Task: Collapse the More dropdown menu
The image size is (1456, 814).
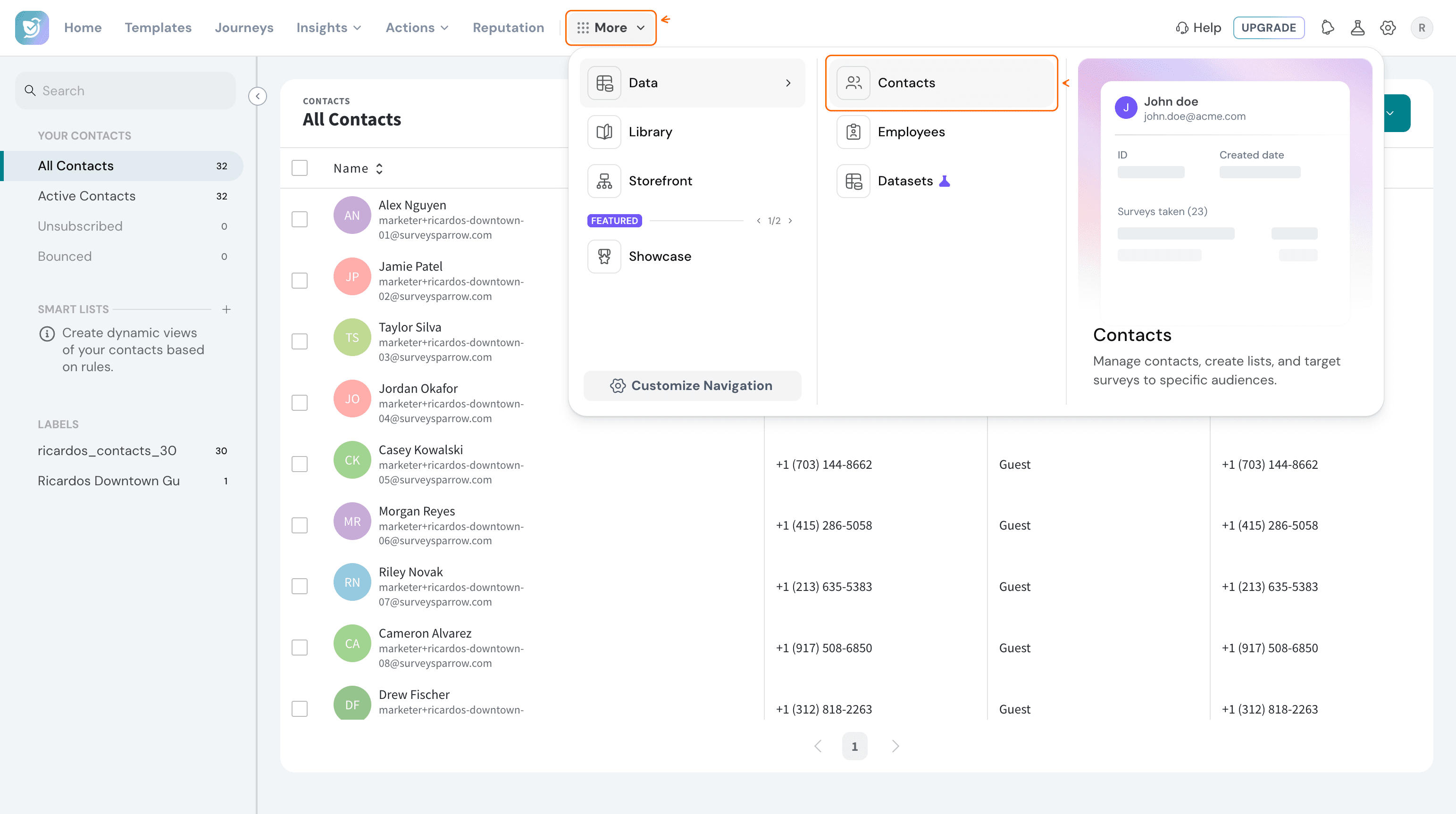Action: coord(611,28)
